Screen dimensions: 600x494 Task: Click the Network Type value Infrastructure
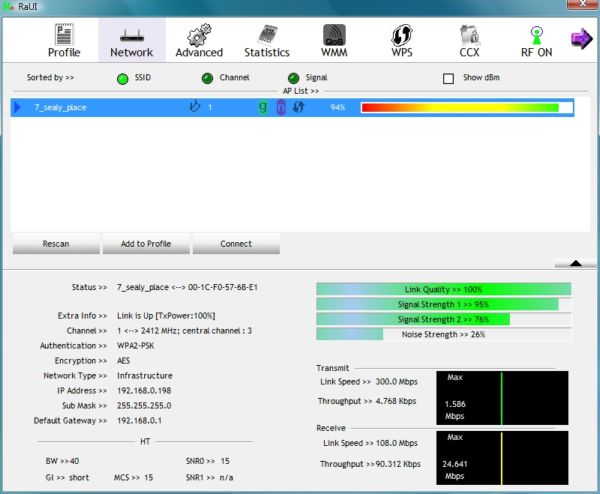[x=145, y=375]
